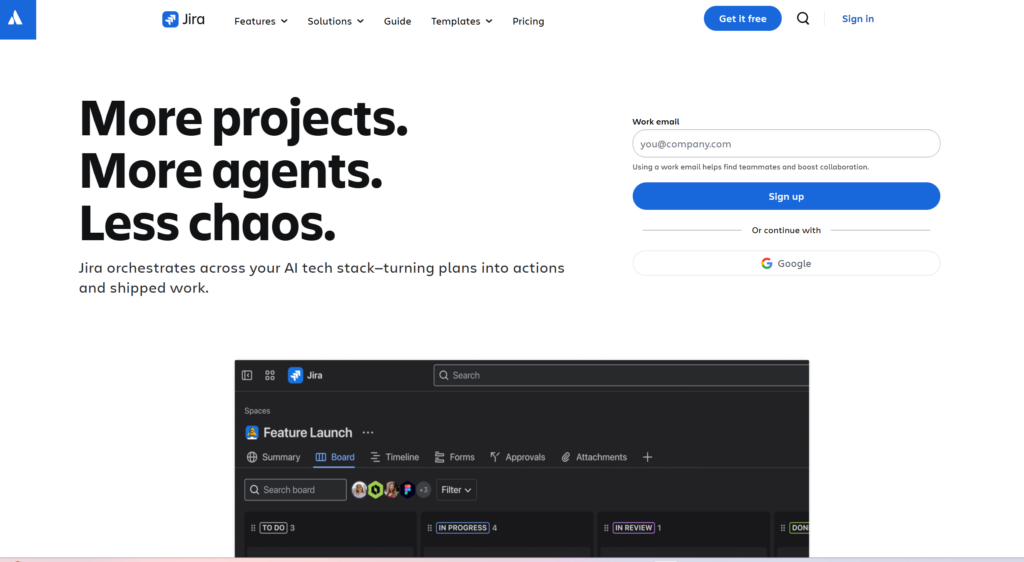Click the Approvals icon

tap(495, 458)
